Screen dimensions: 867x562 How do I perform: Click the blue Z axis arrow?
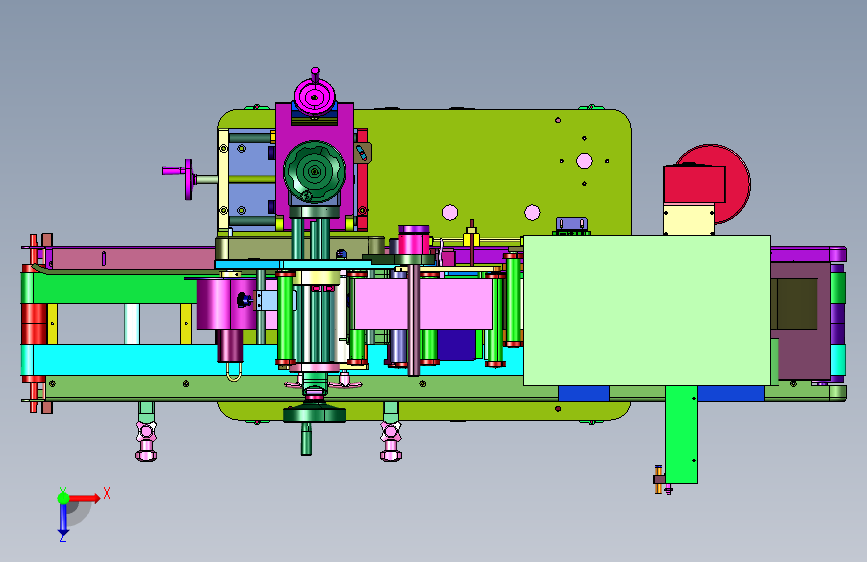pyautogui.click(x=63, y=519)
